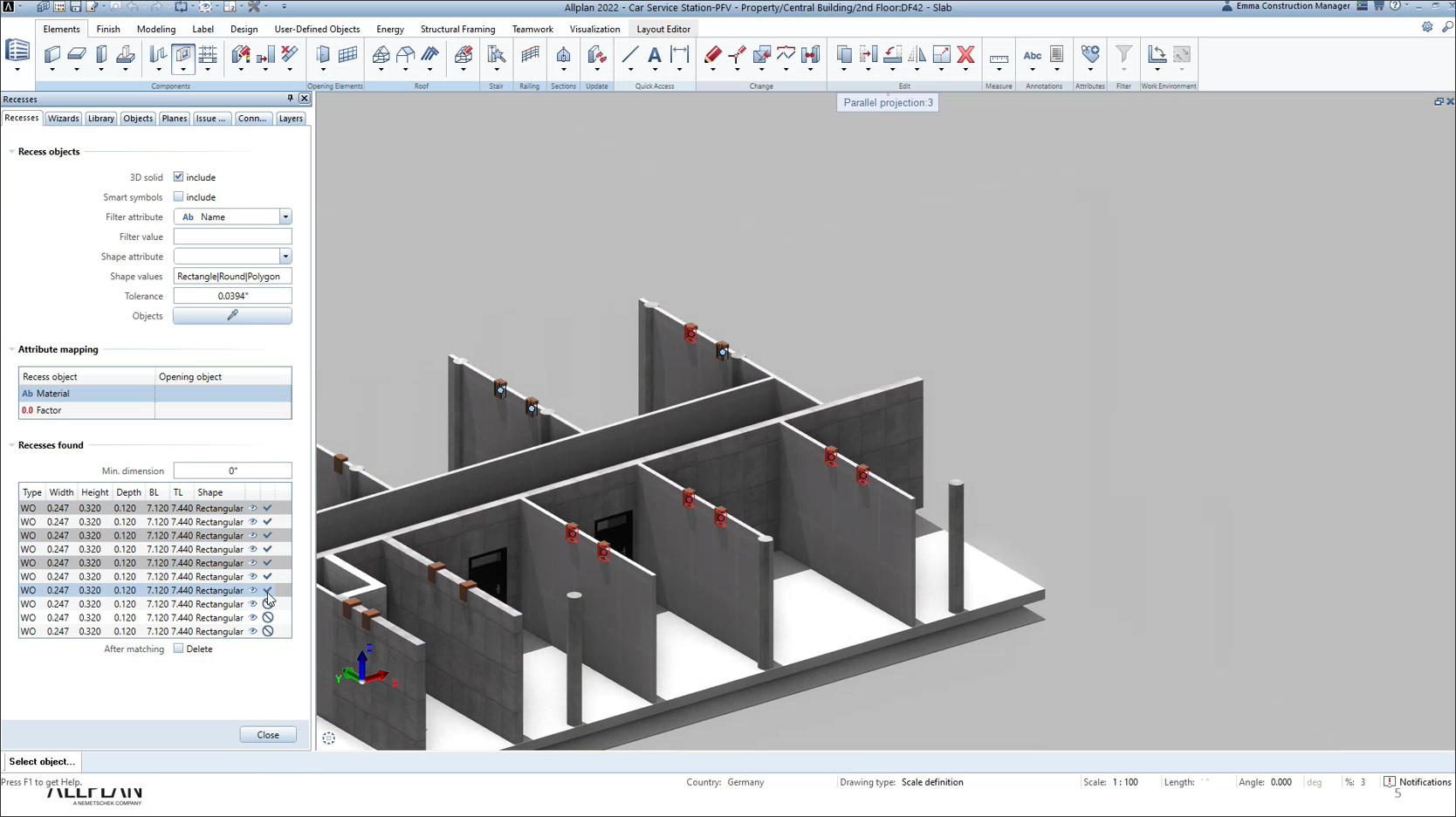The height and width of the screenshot is (817, 1456).
Task: Switch to the Modeling ribbon tab
Action: pos(156,29)
